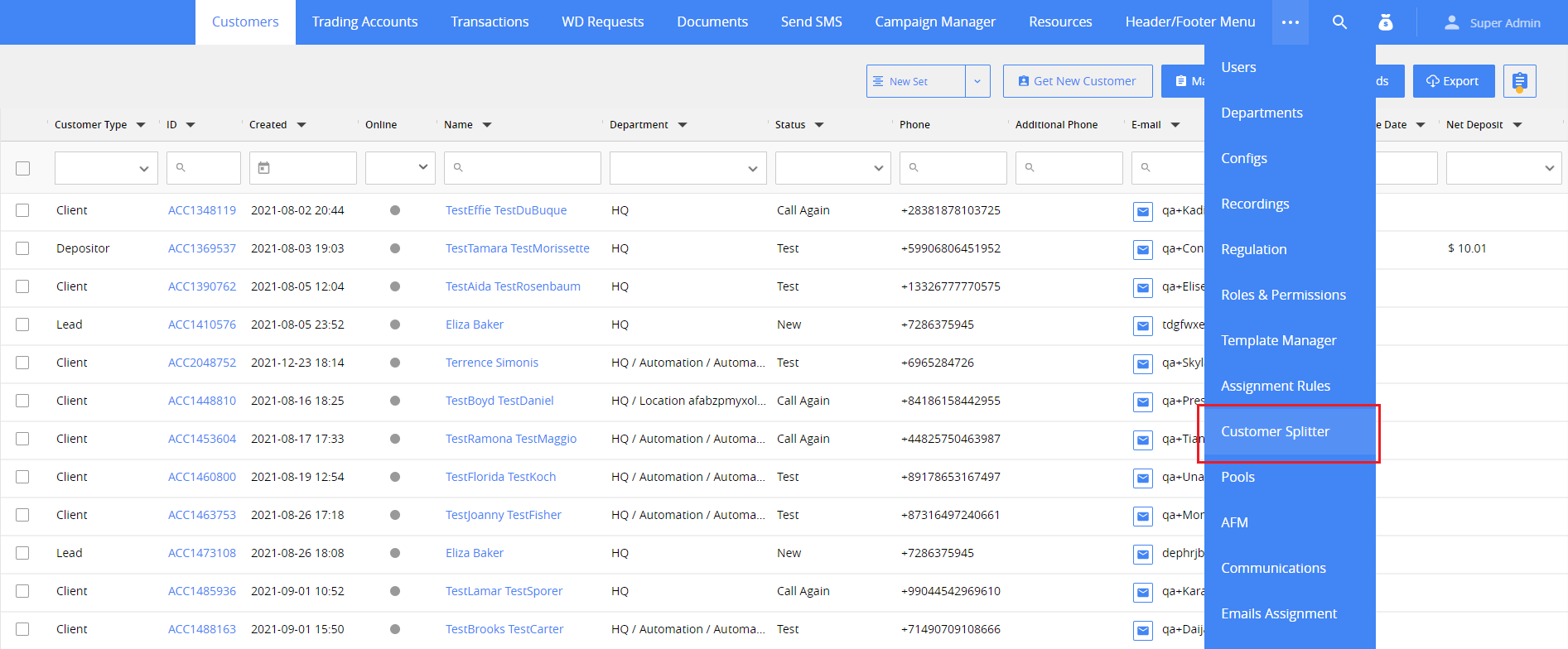The height and width of the screenshot is (649, 1568).
Task: Click the search magnifier icon in top bar
Action: (1339, 22)
